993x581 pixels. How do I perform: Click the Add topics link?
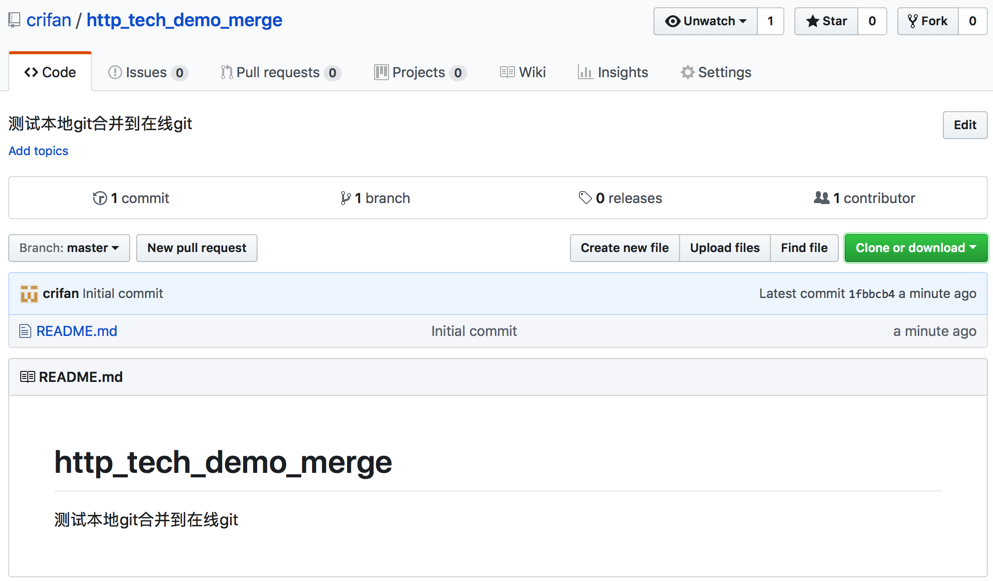tap(38, 151)
